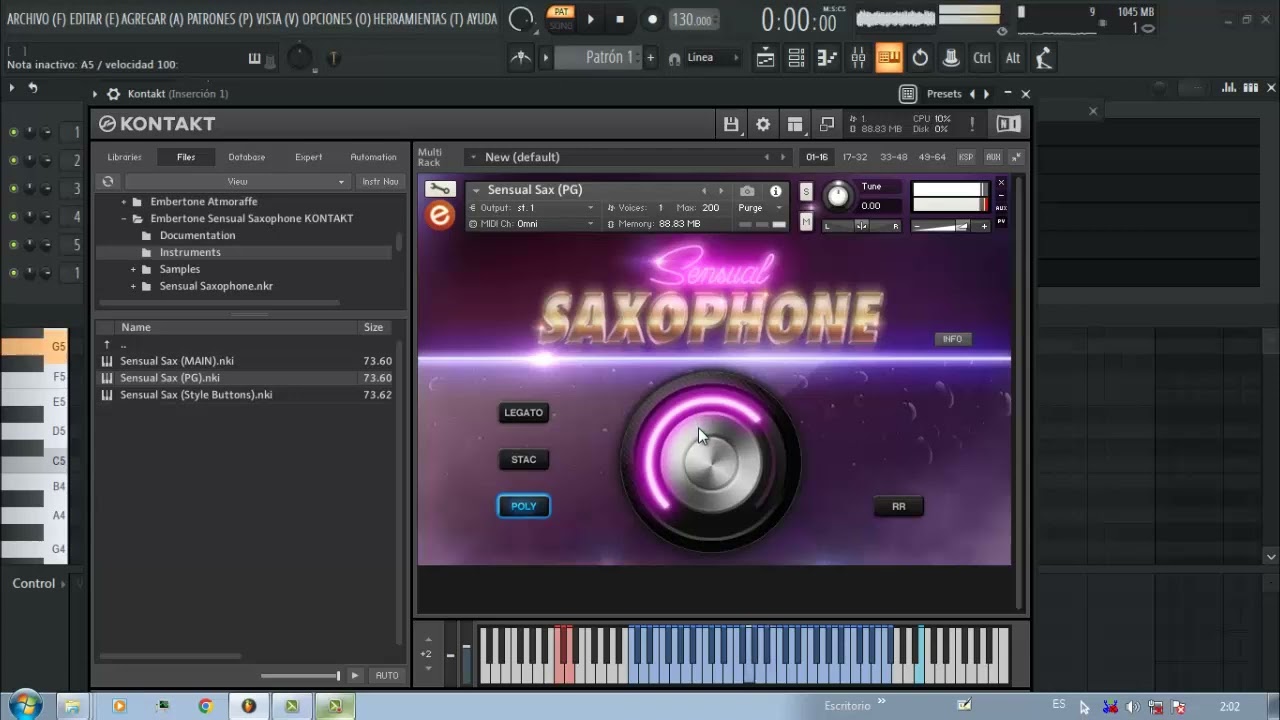The image size is (1280, 720).
Task: Enable STAC articulation
Action: [x=524, y=460]
